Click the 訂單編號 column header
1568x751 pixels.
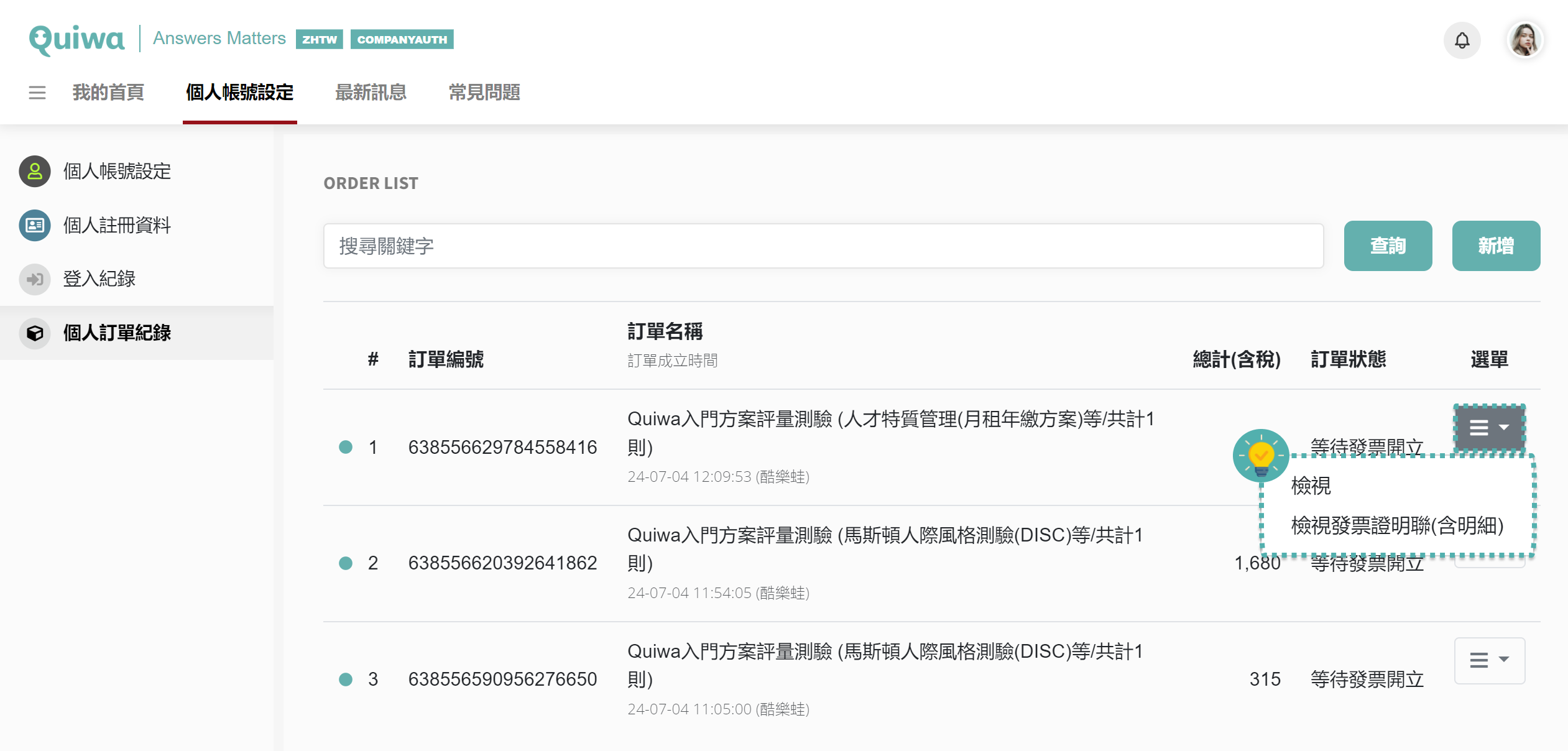point(446,359)
